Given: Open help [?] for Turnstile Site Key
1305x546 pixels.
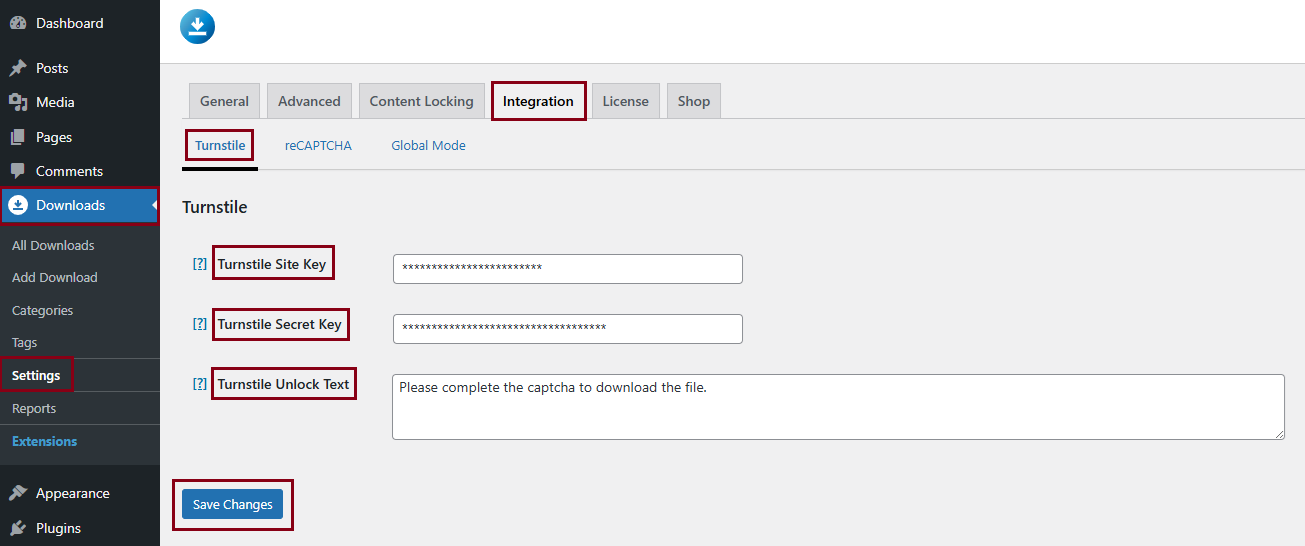Looking at the screenshot, I should pos(200,264).
